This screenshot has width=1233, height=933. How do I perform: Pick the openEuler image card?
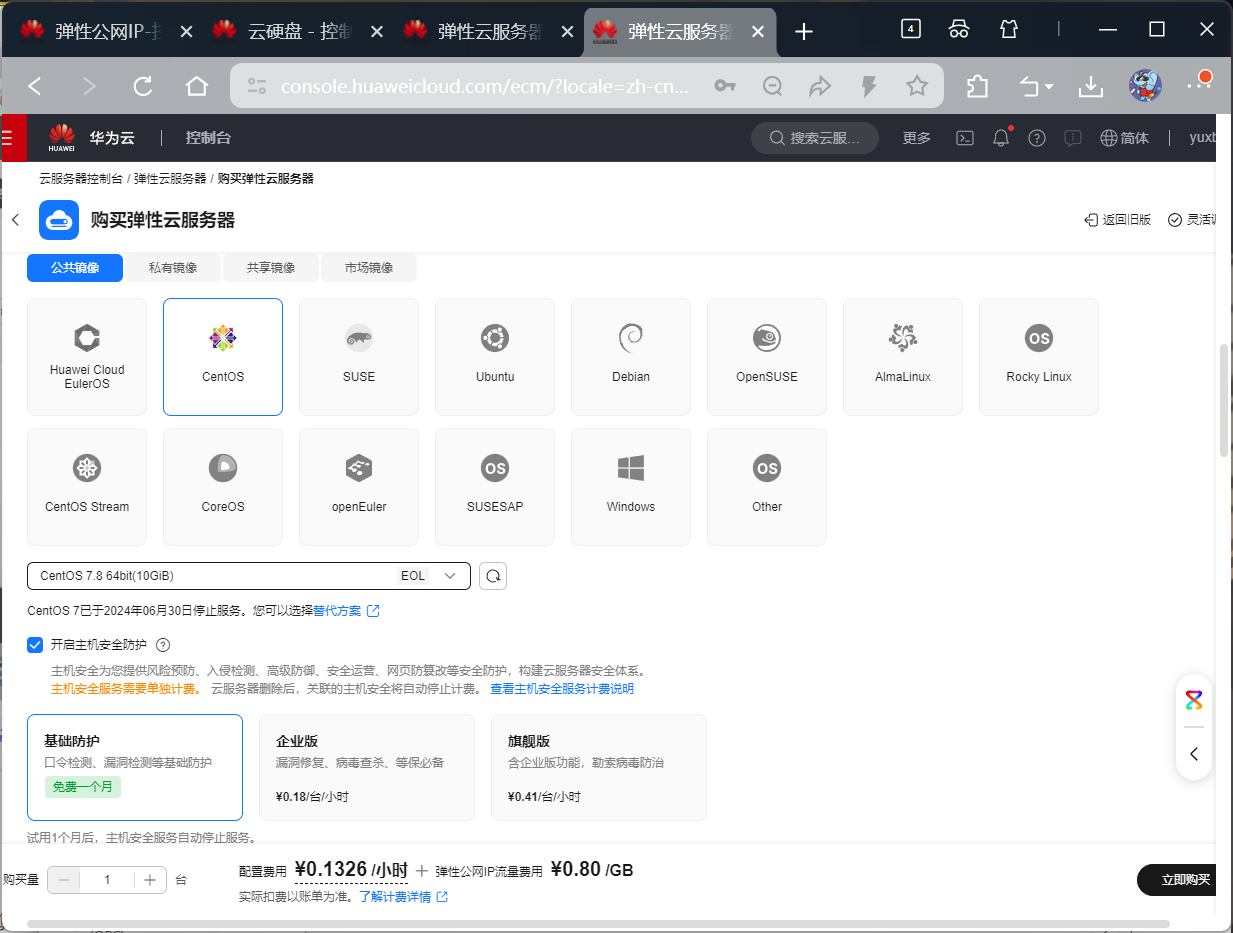point(359,487)
